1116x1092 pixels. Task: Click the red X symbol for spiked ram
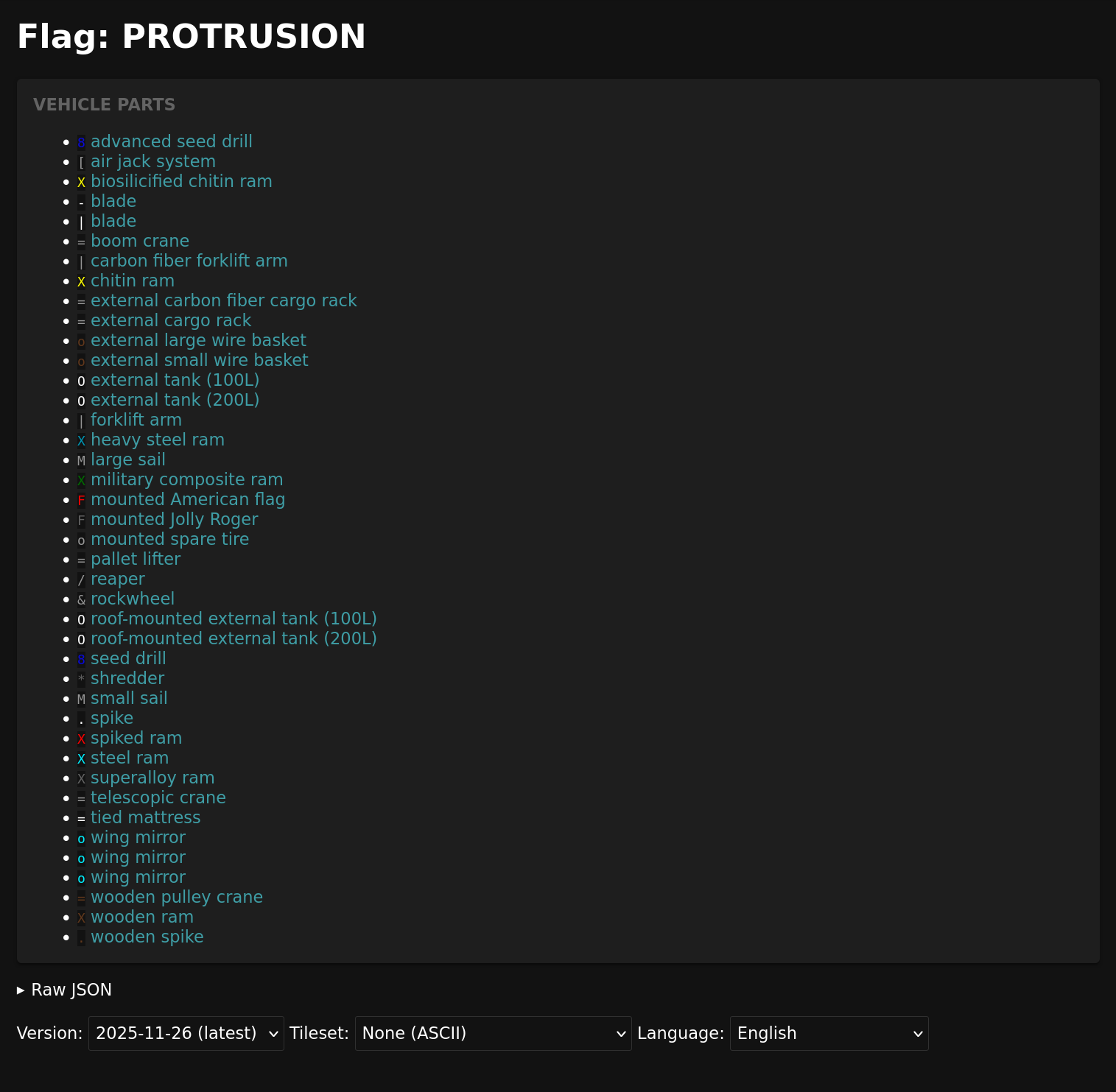(x=81, y=739)
